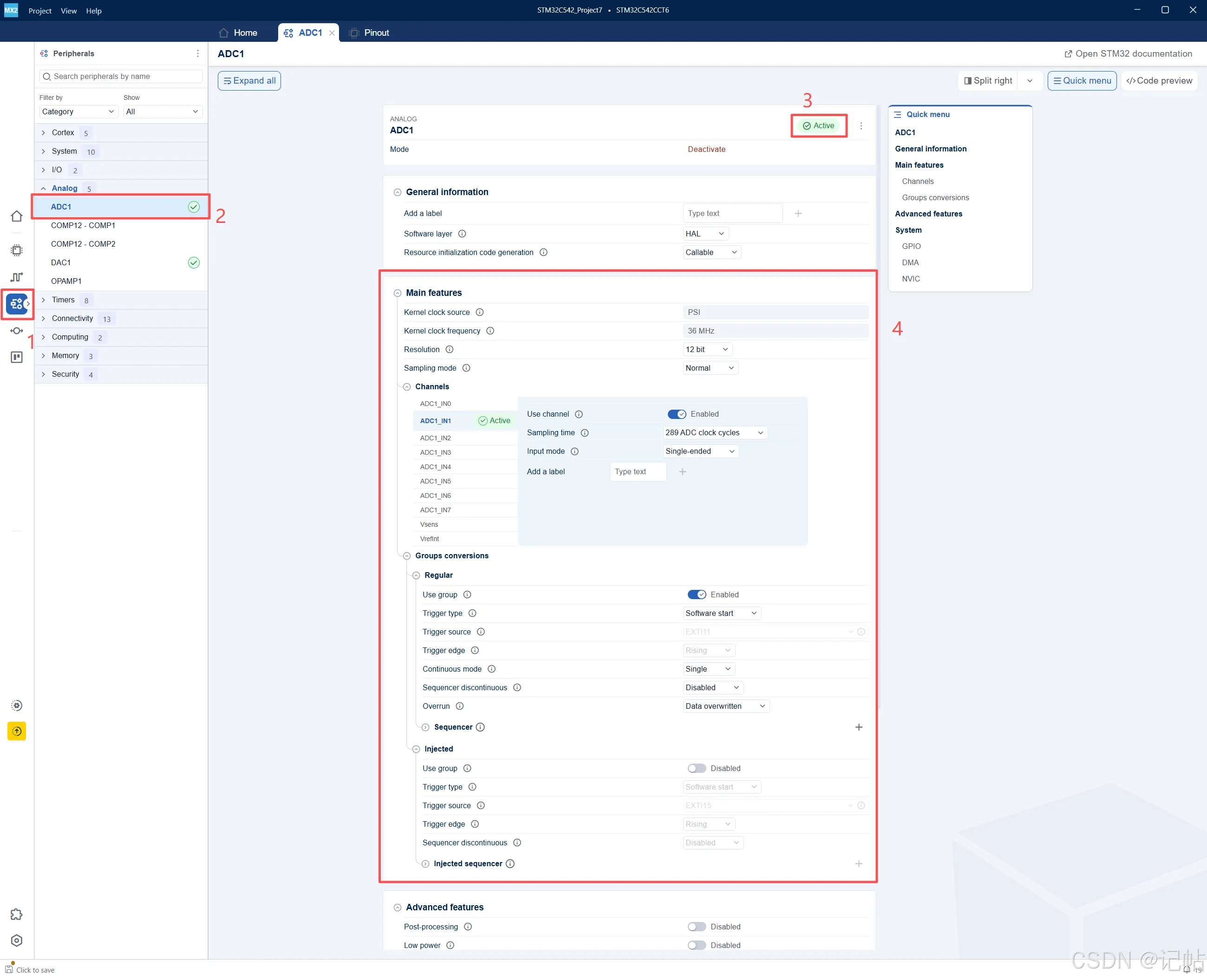Click info icon next to Post-processing
Viewport: 1207px width, 980px height.
click(468, 927)
